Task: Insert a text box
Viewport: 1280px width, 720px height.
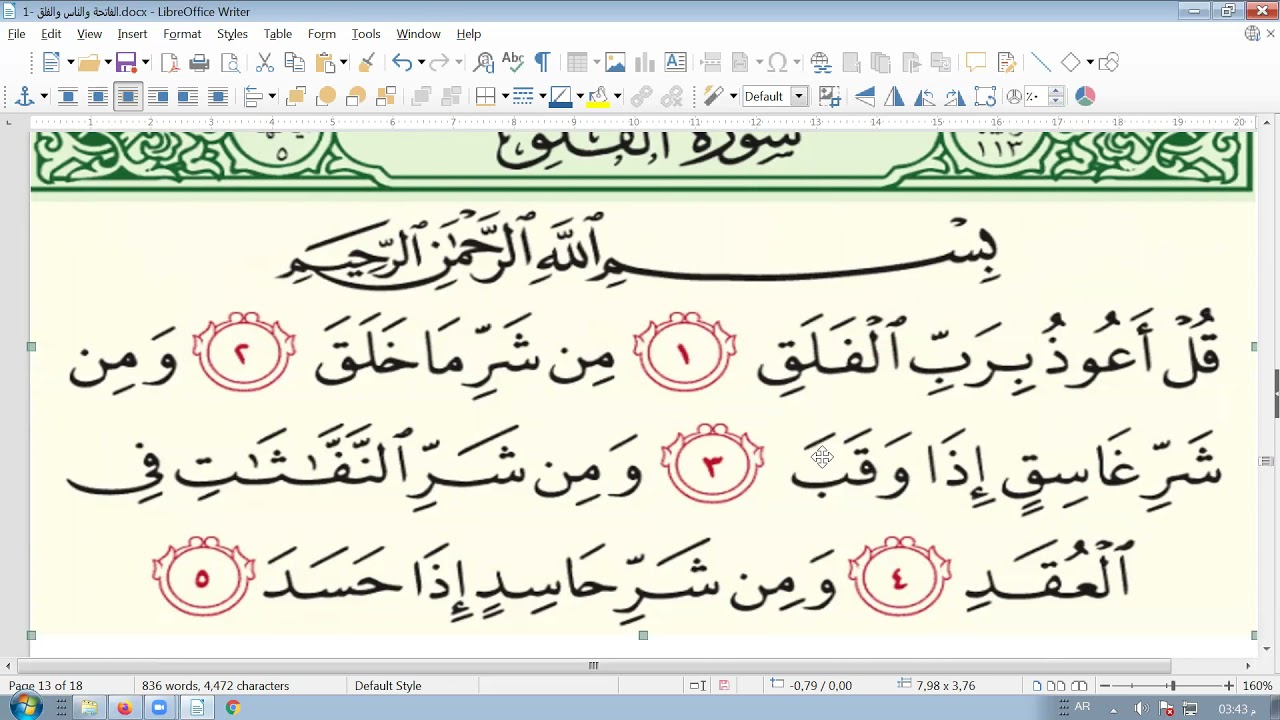Action: [x=676, y=63]
